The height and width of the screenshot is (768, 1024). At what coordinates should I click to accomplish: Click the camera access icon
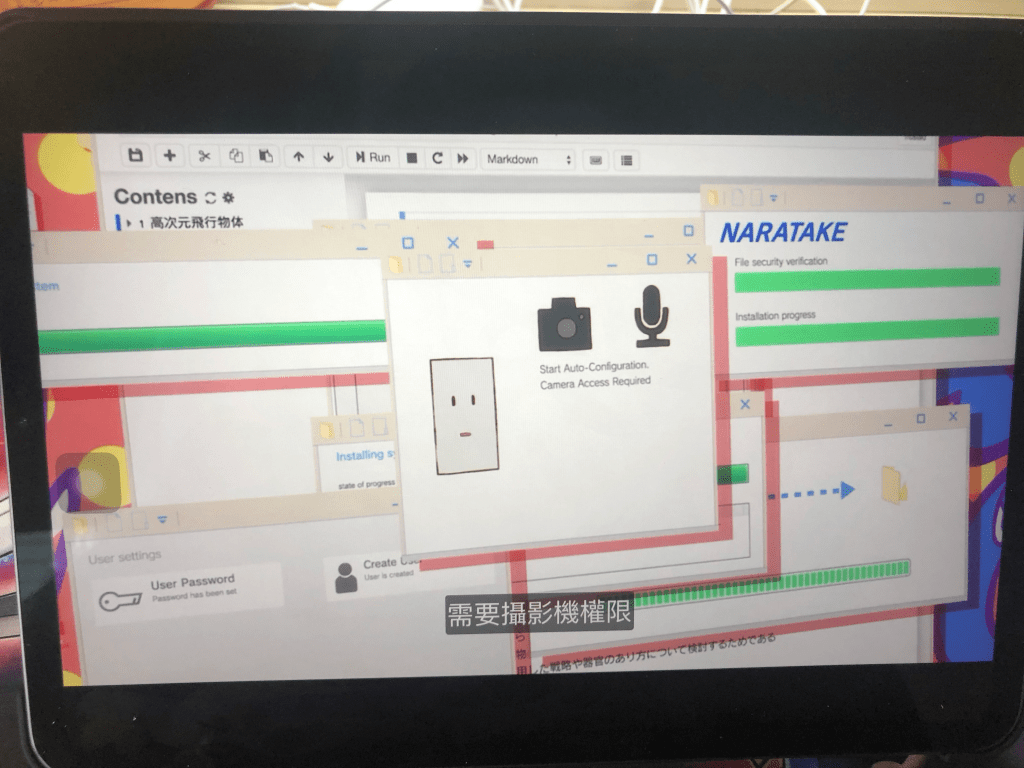click(564, 324)
